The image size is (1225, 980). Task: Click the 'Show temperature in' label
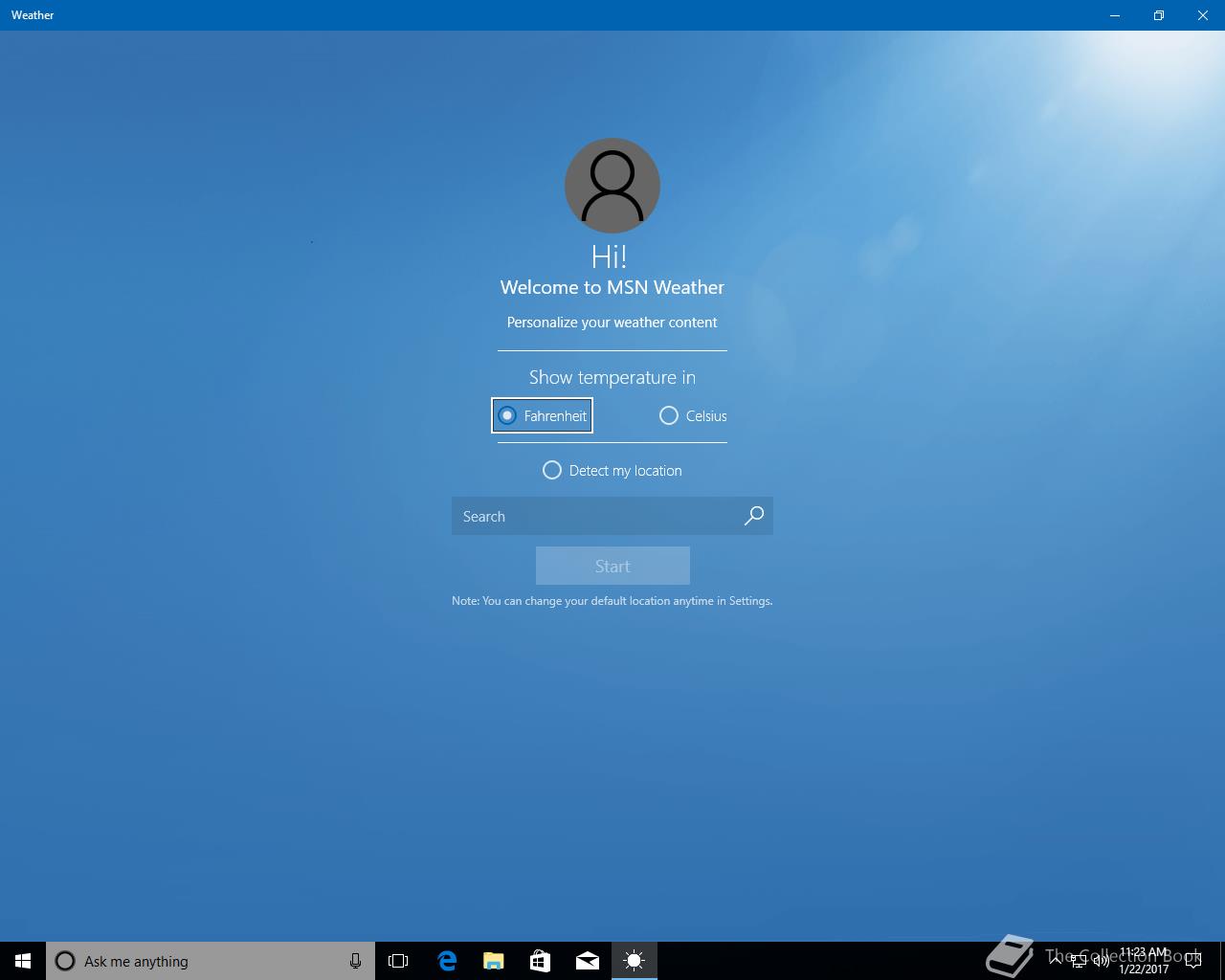point(612,377)
